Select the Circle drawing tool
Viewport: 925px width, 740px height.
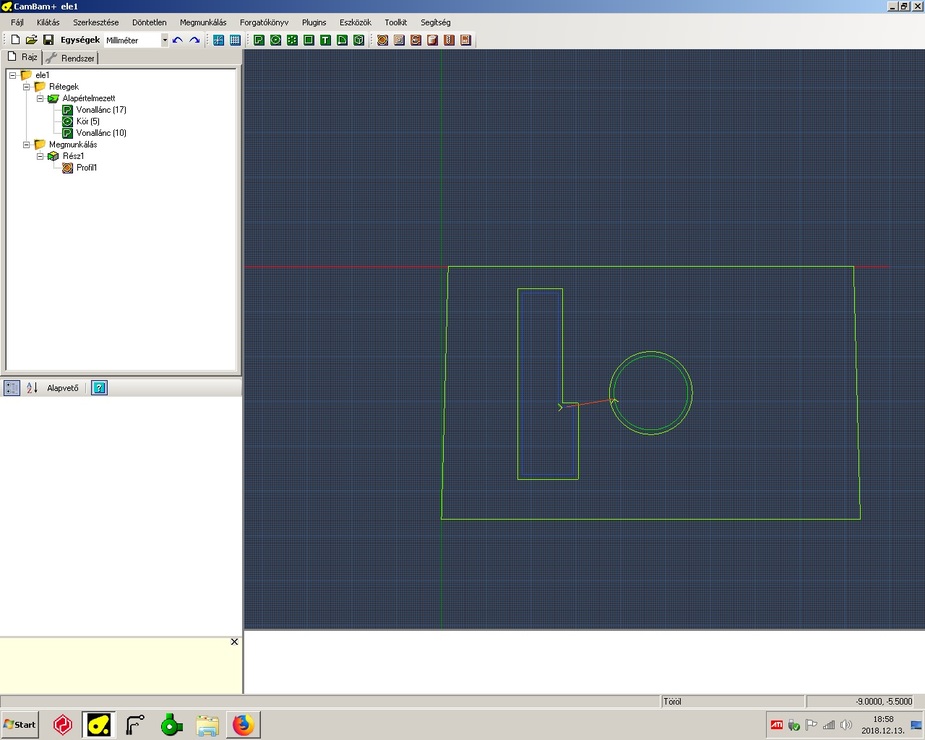tap(275, 40)
